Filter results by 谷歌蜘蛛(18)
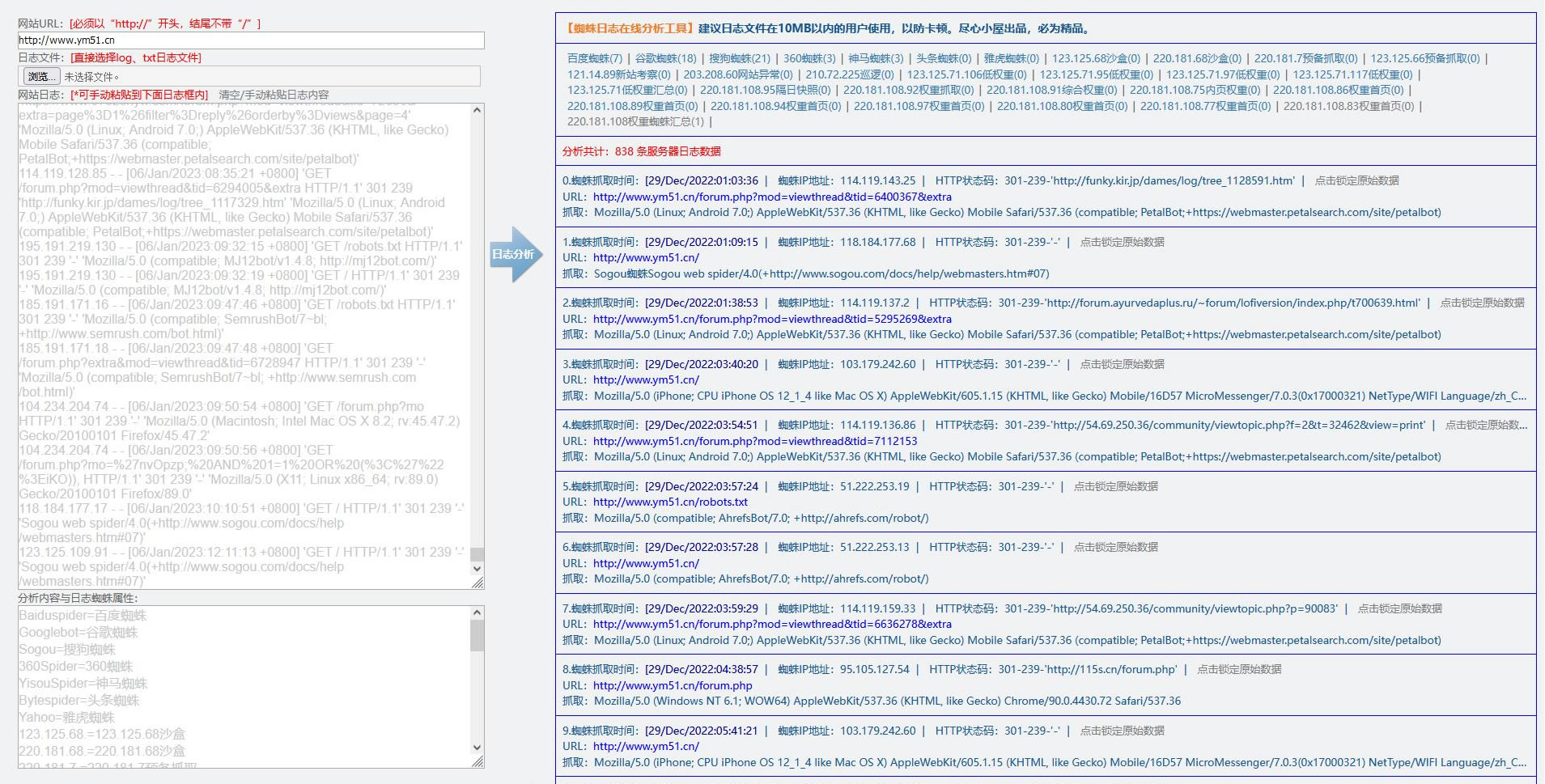The width and height of the screenshot is (1545, 784). point(665,58)
